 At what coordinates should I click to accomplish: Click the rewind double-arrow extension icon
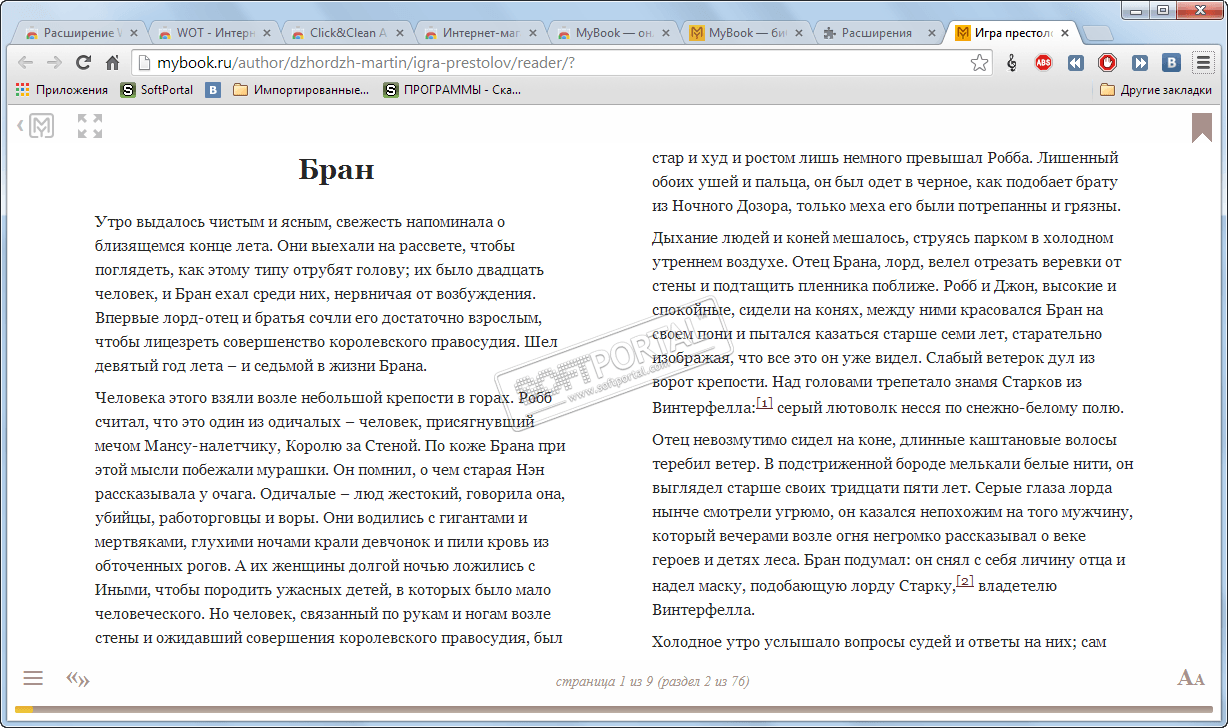point(1075,63)
